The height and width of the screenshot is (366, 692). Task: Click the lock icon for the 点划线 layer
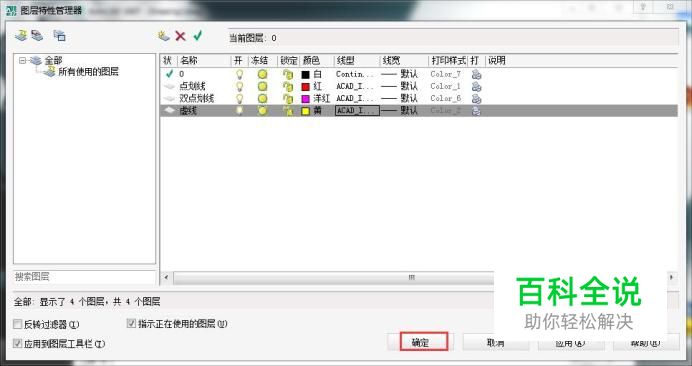click(x=288, y=86)
